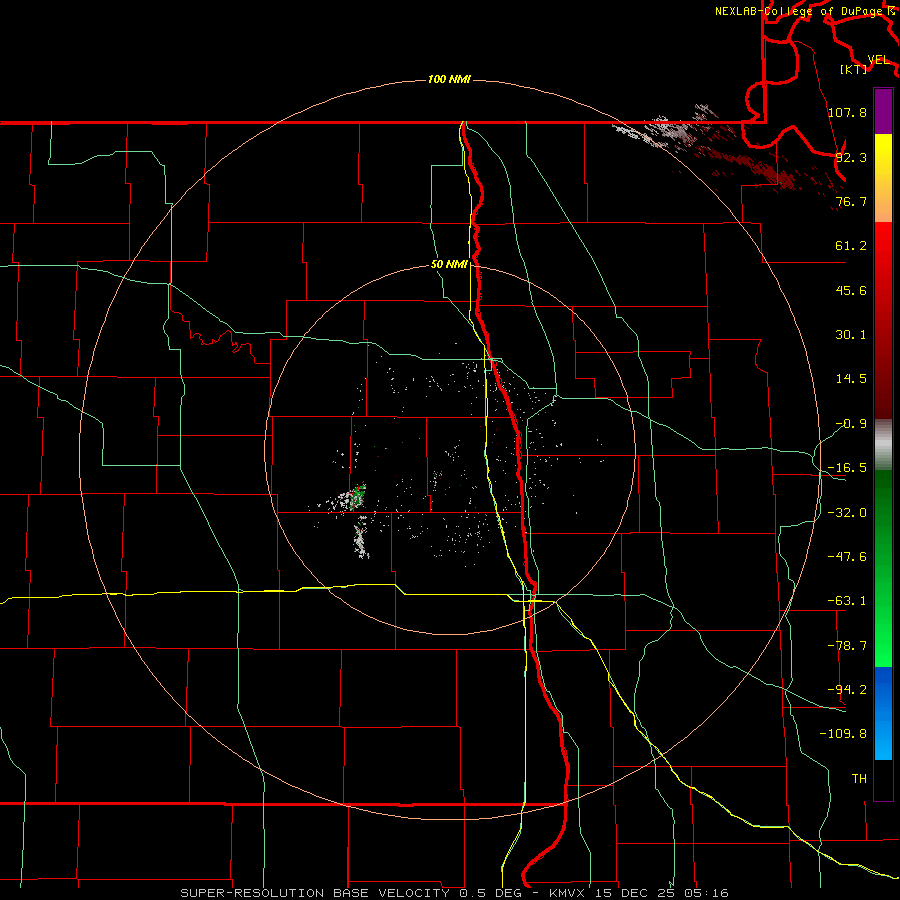This screenshot has height=900, width=900.
Task: Click the VEL legend title
Action: click(x=878, y=60)
